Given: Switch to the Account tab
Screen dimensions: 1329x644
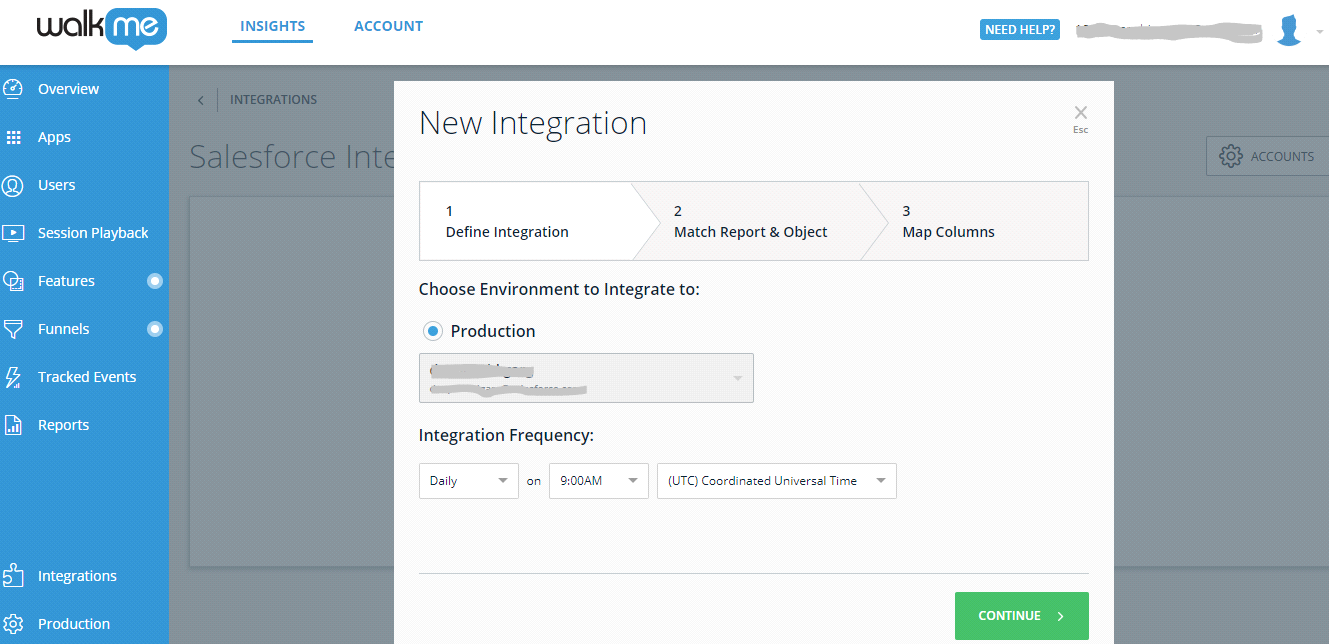Looking at the screenshot, I should point(388,26).
